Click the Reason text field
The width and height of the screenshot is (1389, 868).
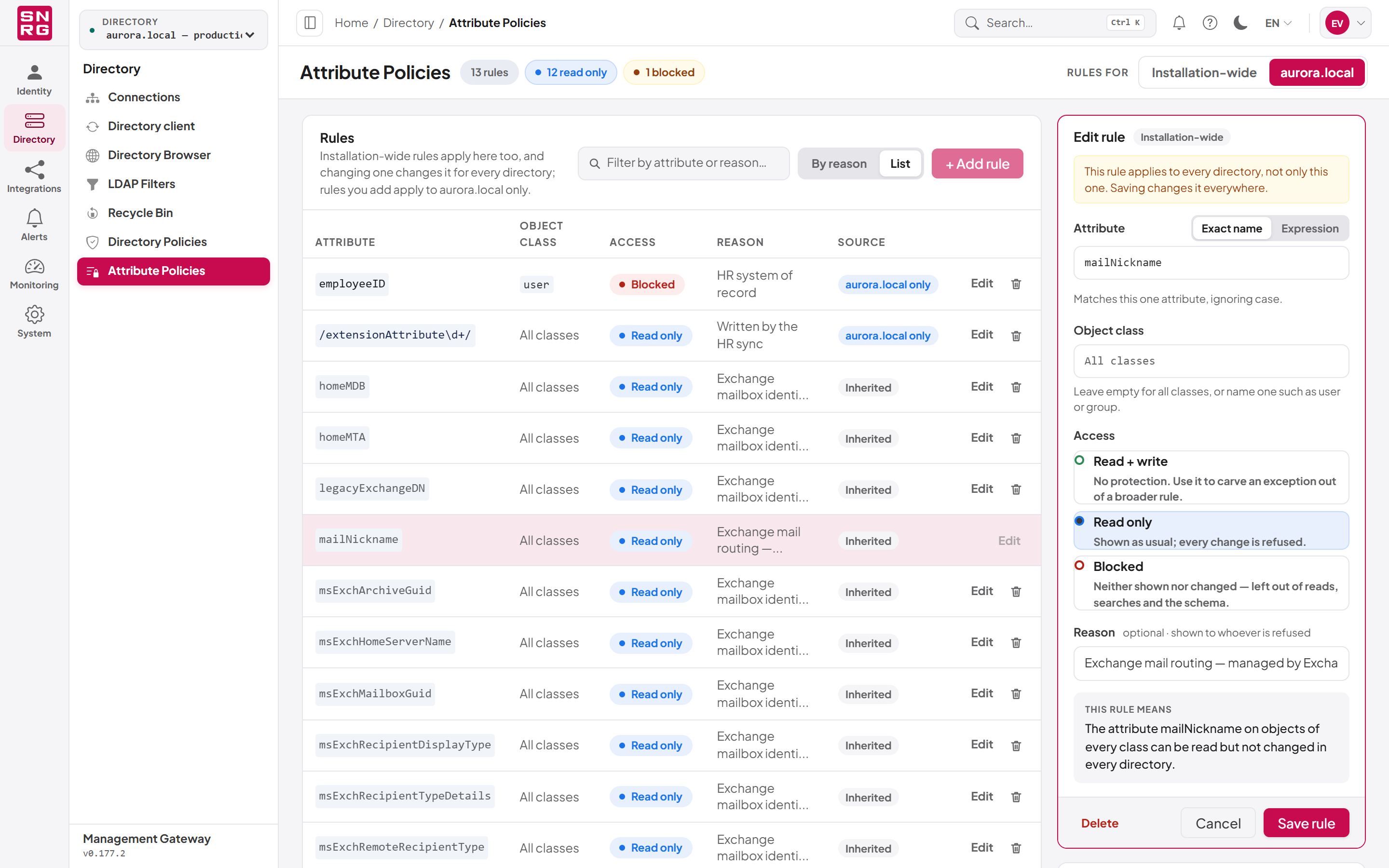pos(1211,664)
